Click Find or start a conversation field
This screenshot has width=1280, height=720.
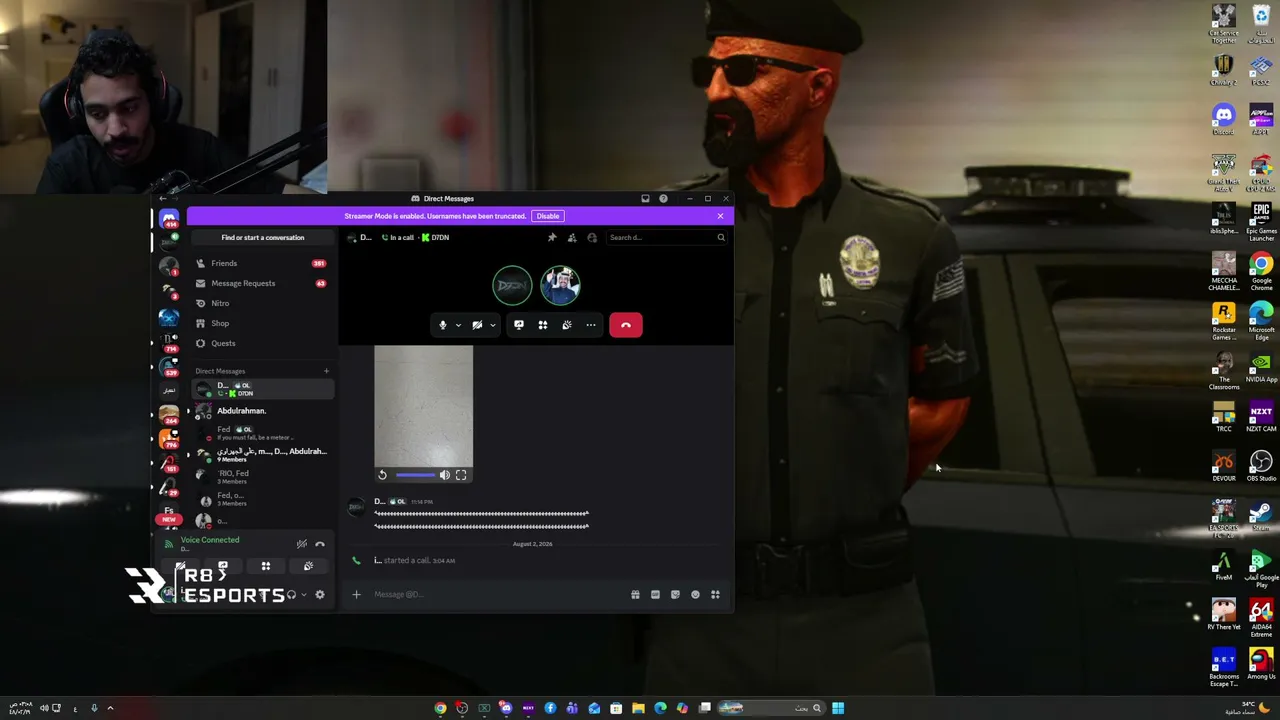(263, 237)
